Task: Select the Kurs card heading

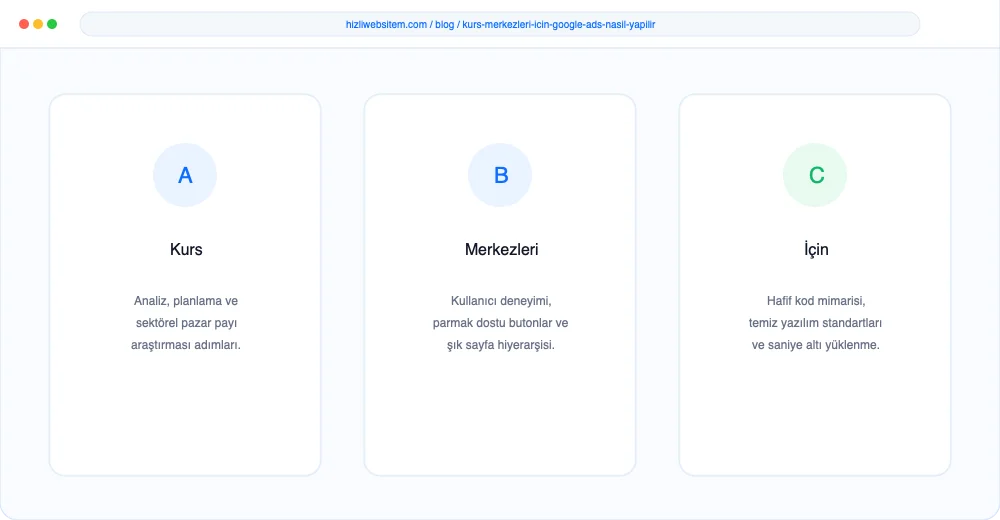Action: pos(186,249)
